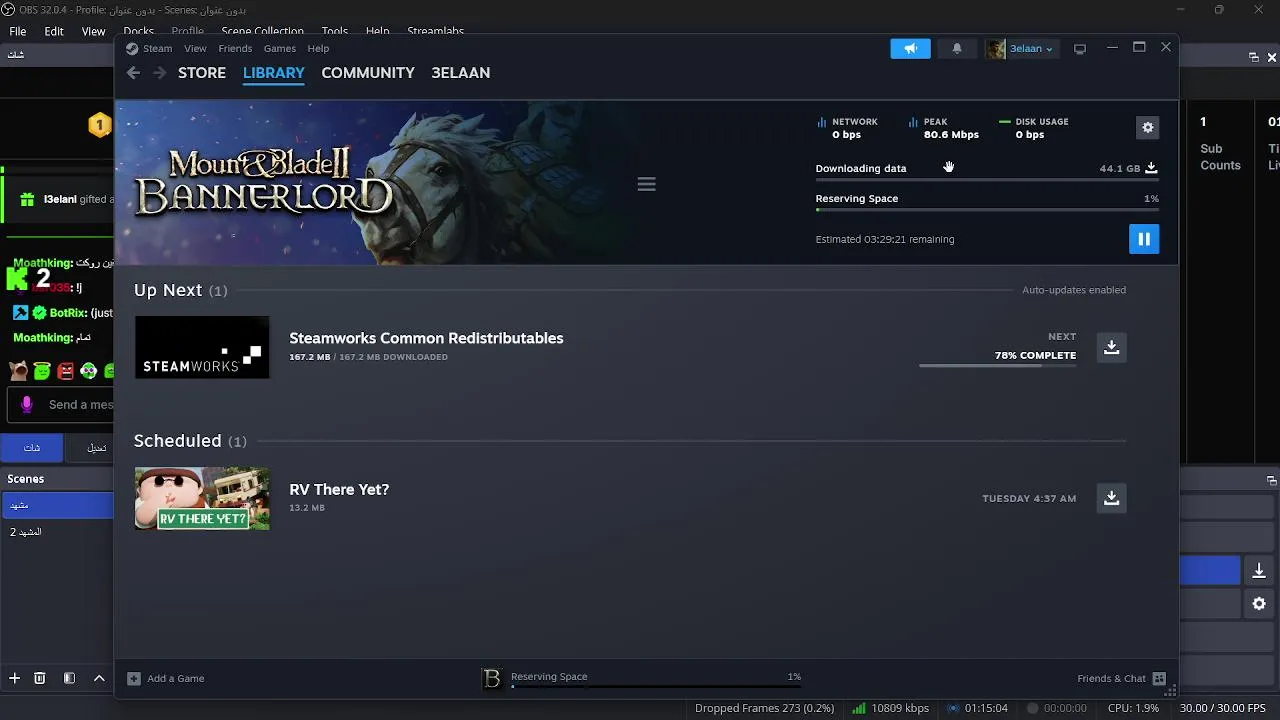
Task: Click Bannerlord icon in bottom download bar
Action: 492,678
